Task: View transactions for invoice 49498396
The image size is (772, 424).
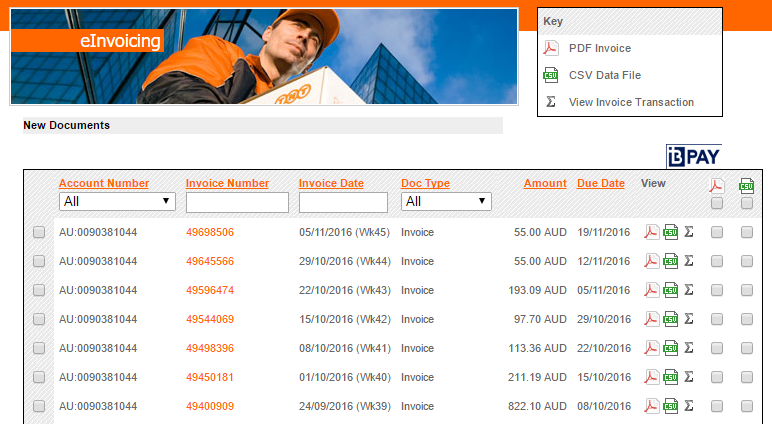Action: point(689,348)
